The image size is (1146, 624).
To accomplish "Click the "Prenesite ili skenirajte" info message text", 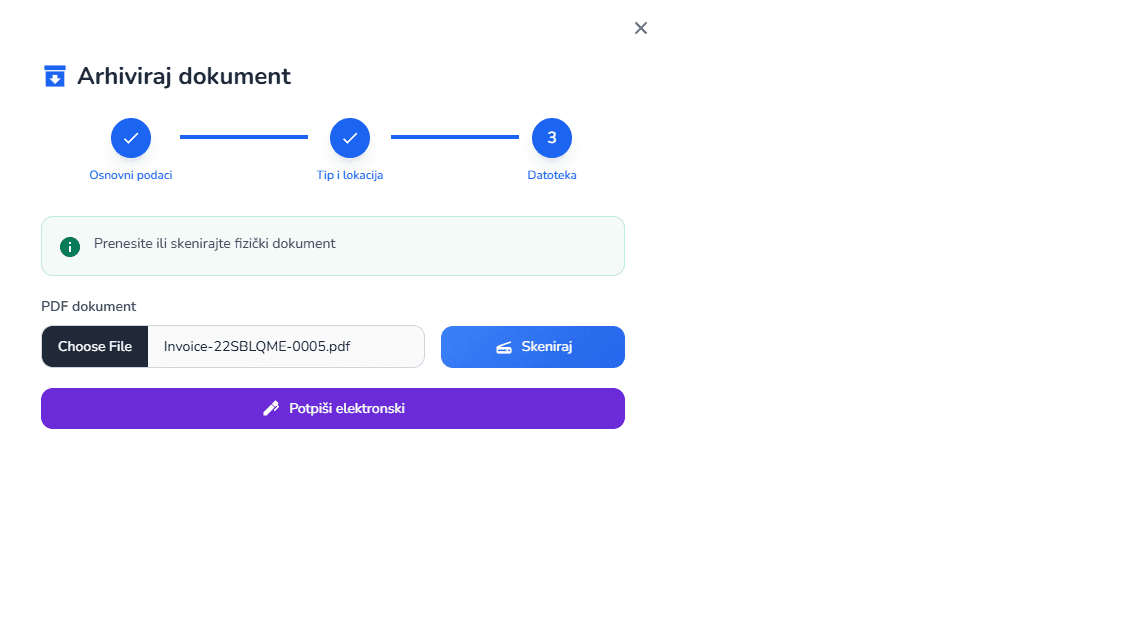I will click(215, 244).
